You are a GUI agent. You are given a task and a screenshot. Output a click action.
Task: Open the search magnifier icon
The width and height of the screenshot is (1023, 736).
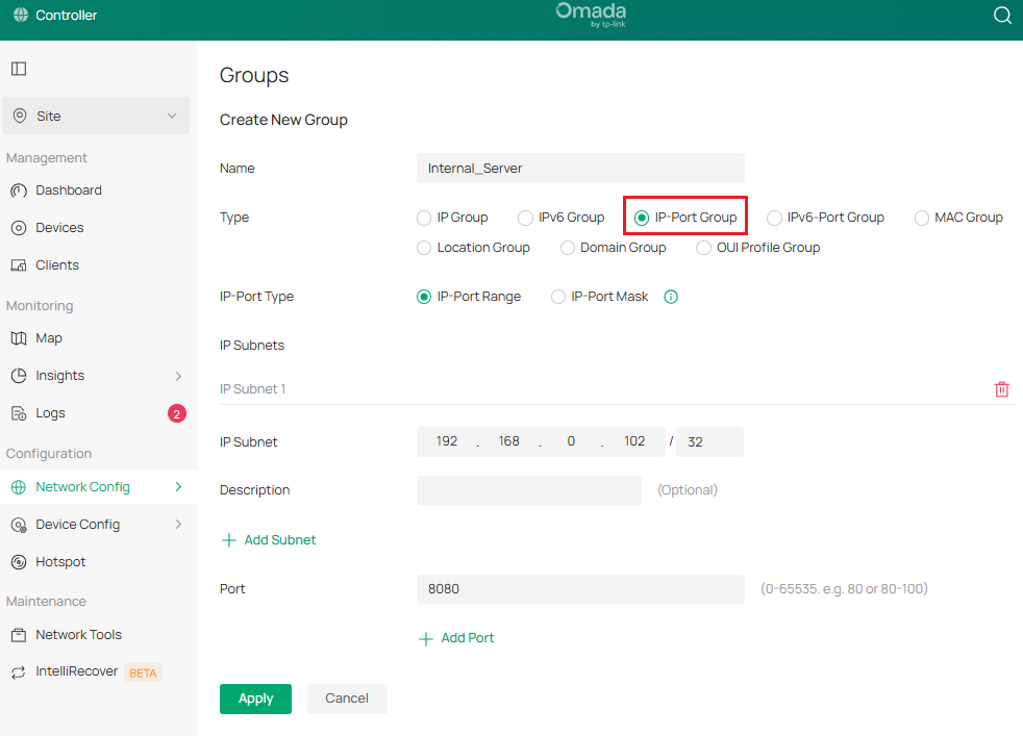(1002, 15)
